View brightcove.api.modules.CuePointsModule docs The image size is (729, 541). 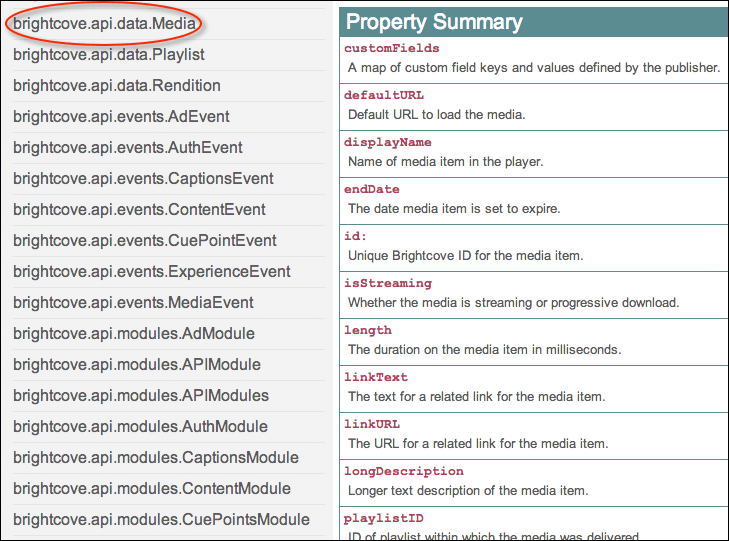coord(161,520)
